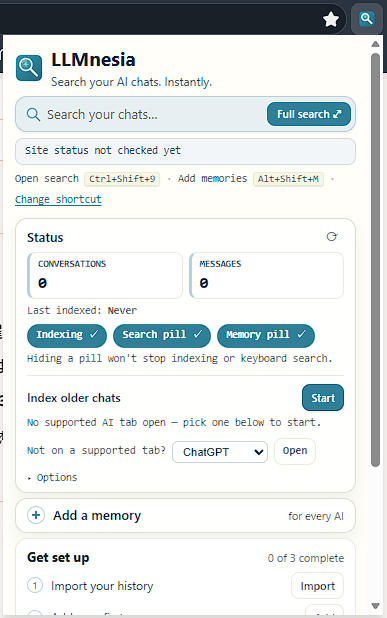This screenshot has width=387, height=618.
Task: Click the magnifier icon in search box
Action: click(x=33, y=115)
